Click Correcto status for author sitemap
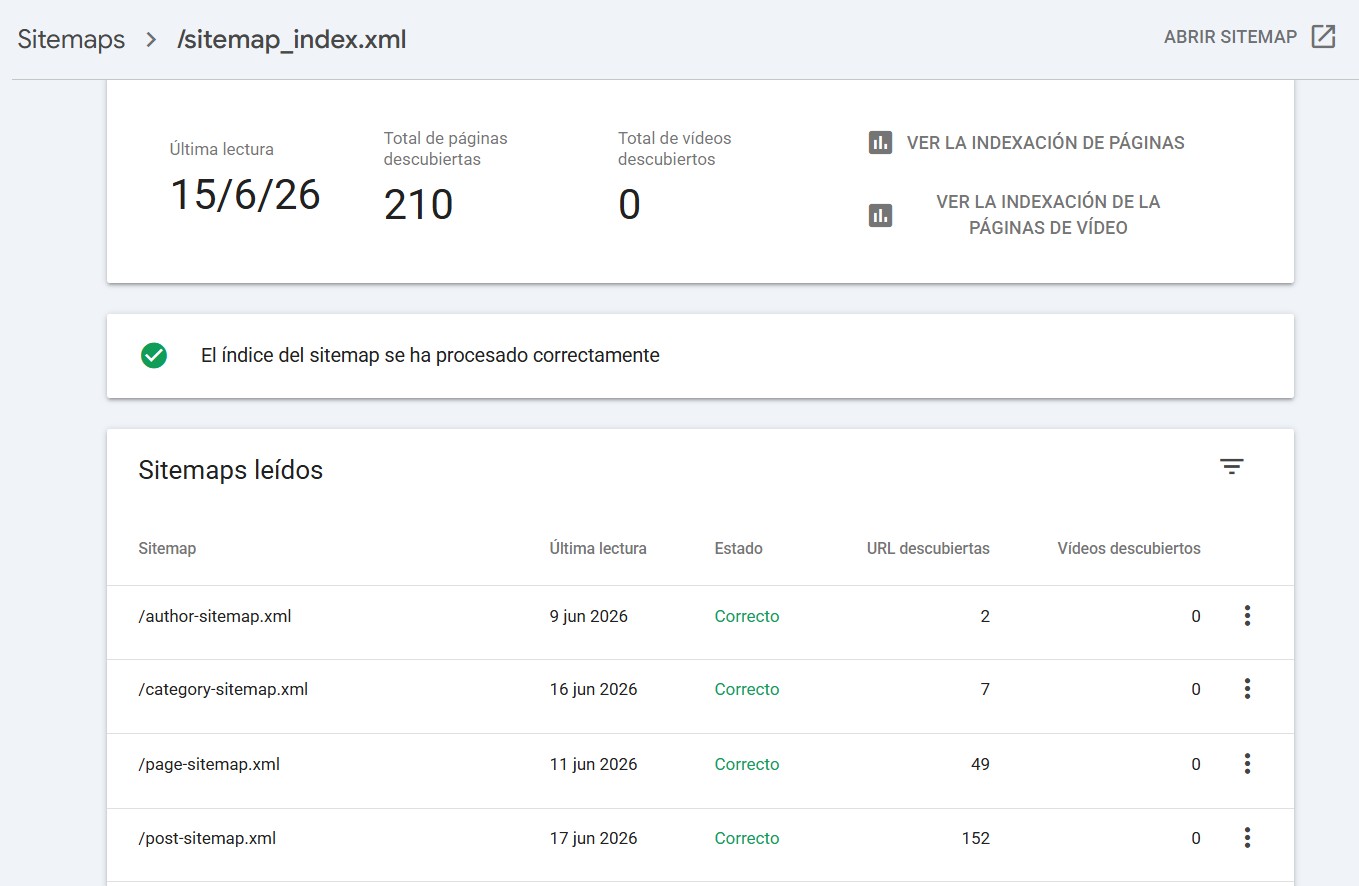 pyautogui.click(x=747, y=616)
